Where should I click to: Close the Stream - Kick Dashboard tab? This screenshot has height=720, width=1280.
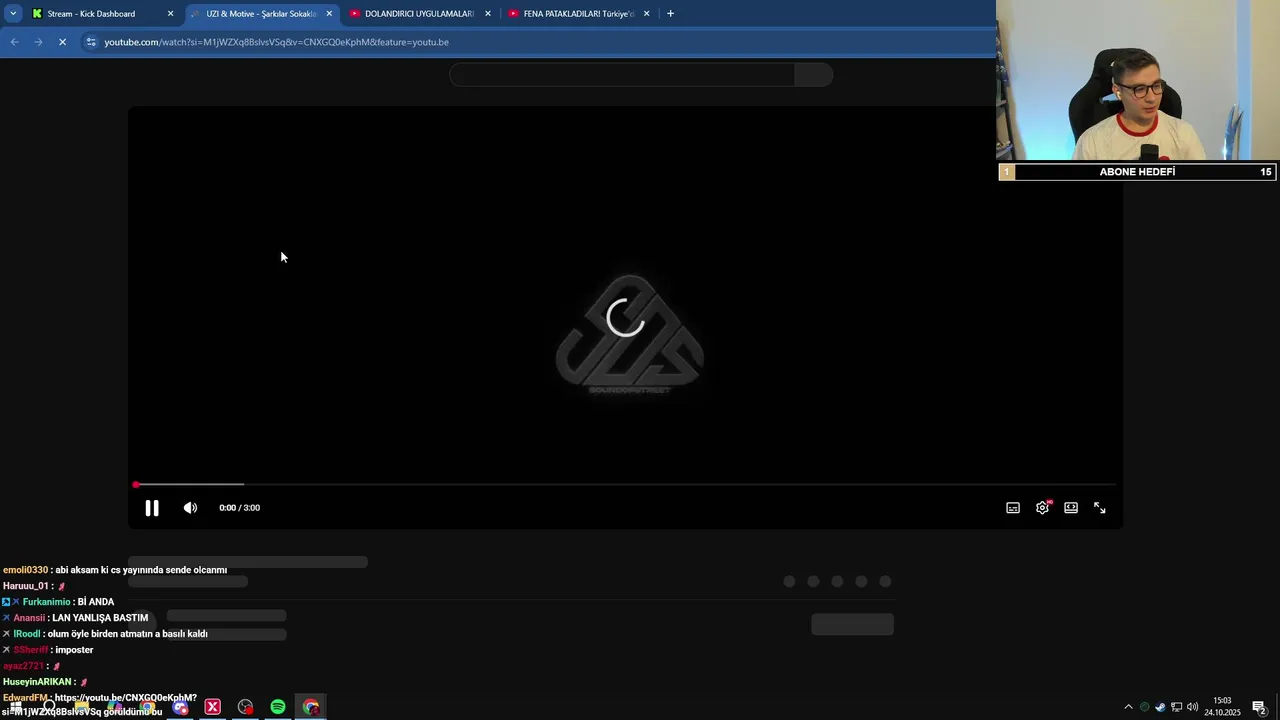170,14
